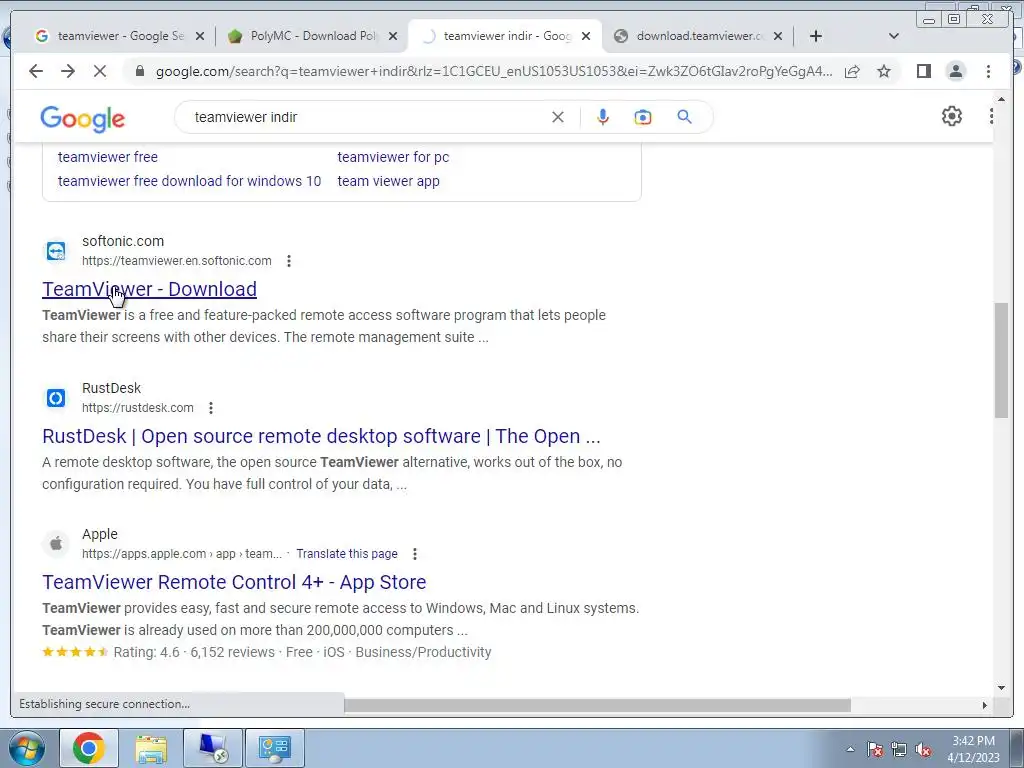Go back to the previous page

36,71
